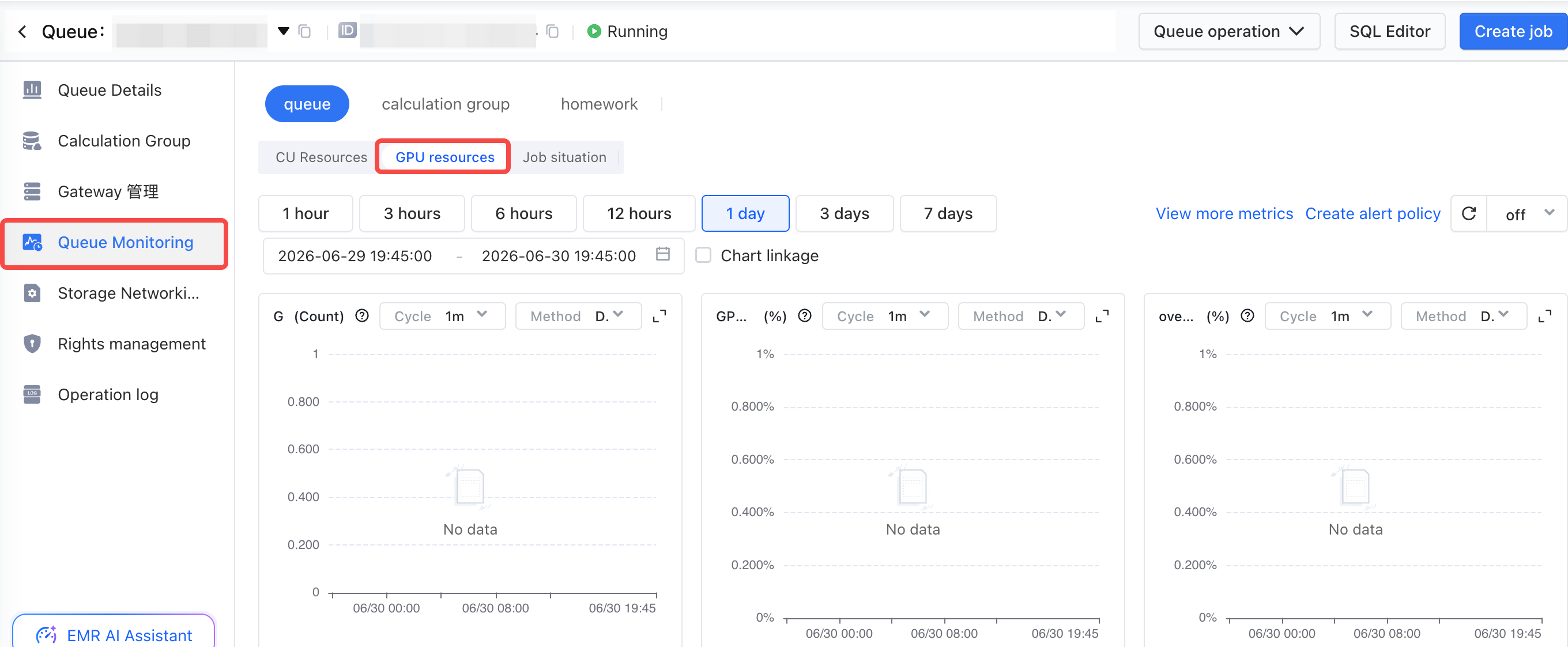Show help for GP... (%) chart
This screenshot has height=647, width=1568.
tap(804, 316)
